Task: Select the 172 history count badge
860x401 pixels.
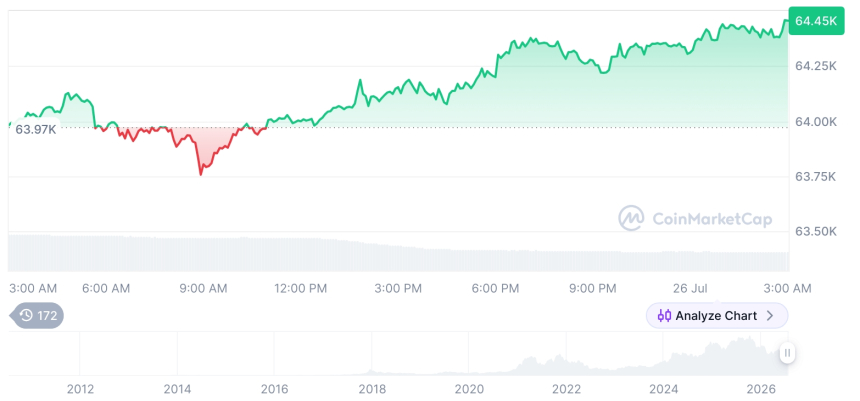Action: (37, 315)
